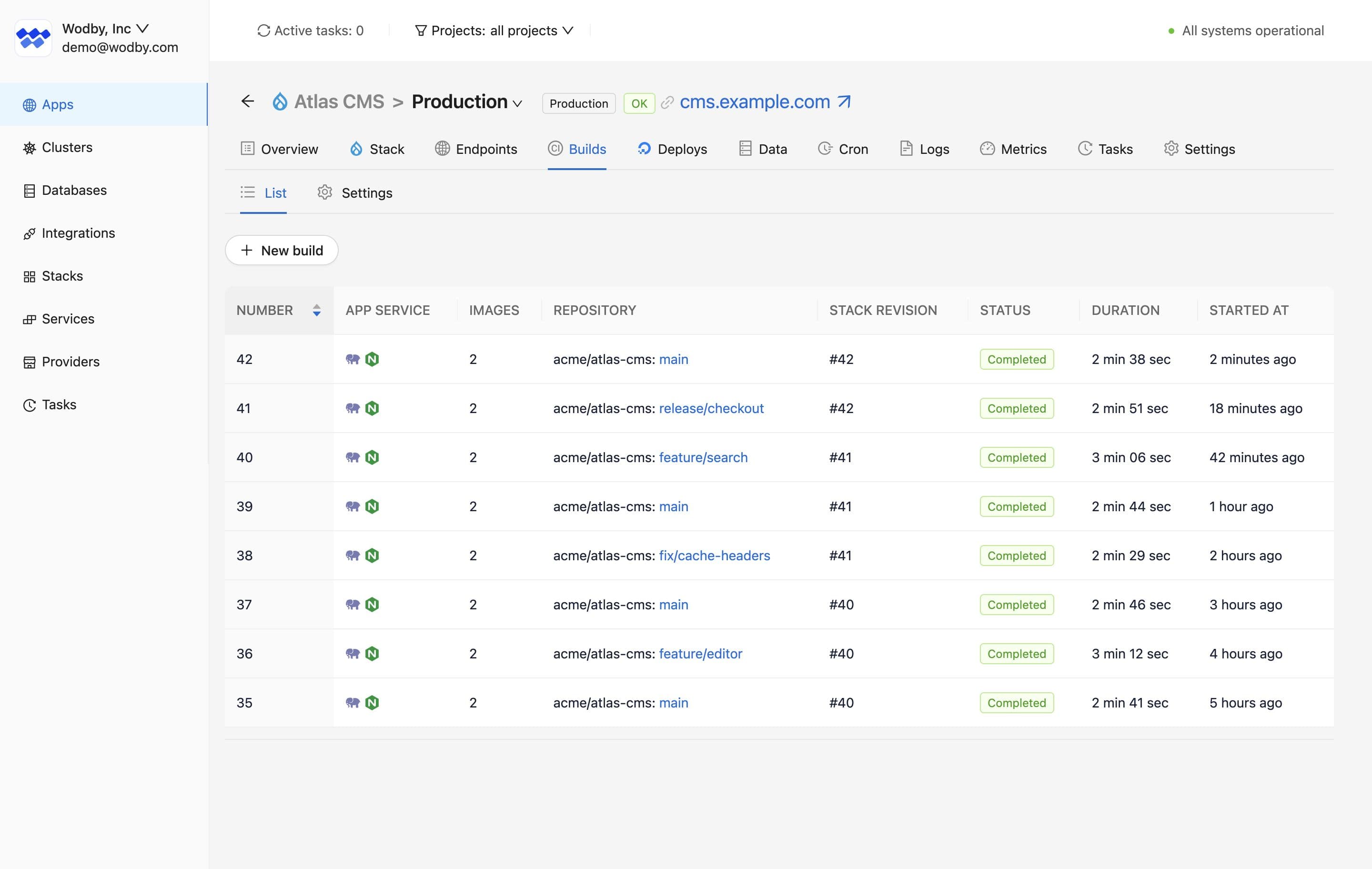Click the green All systems operational dot
The width and height of the screenshot is (1372, 869).
(x=1171, y=31)
